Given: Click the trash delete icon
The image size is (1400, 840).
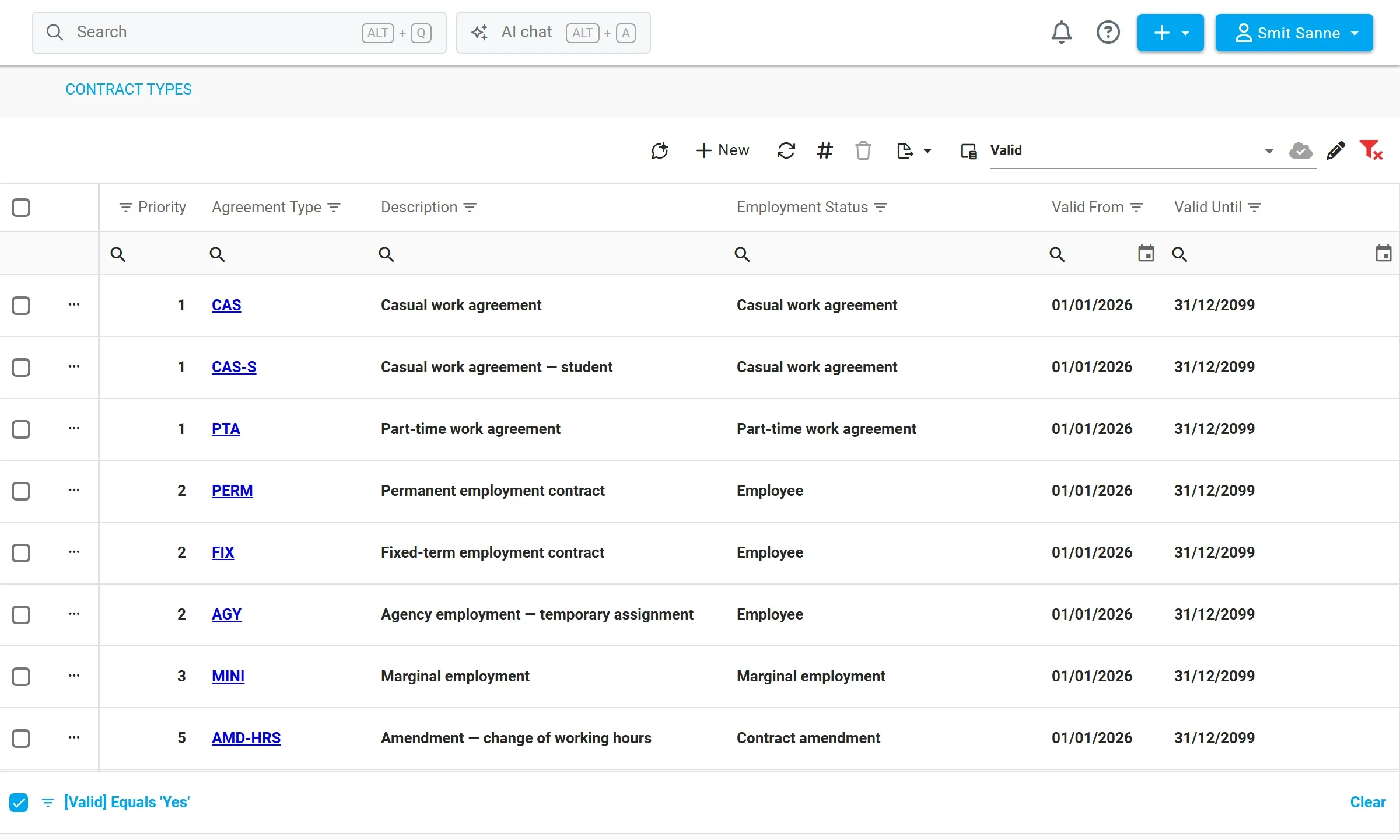Looking at the screenshot, I should (863, 150).
